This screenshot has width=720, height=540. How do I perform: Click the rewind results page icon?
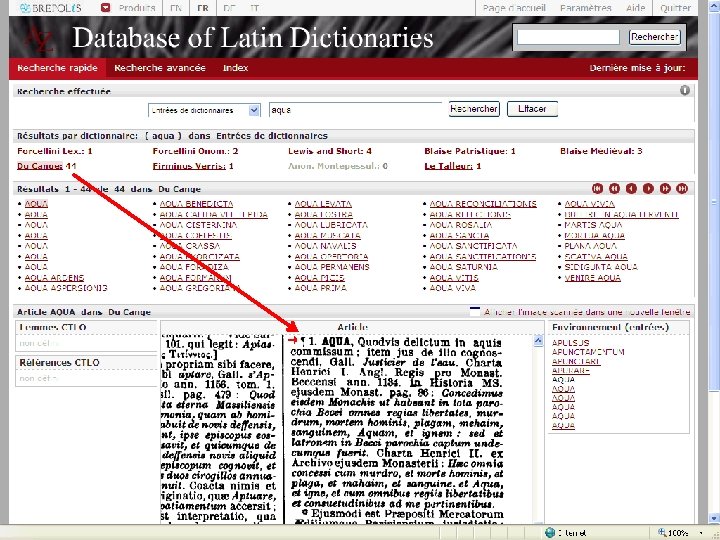[x=614, y=188]
